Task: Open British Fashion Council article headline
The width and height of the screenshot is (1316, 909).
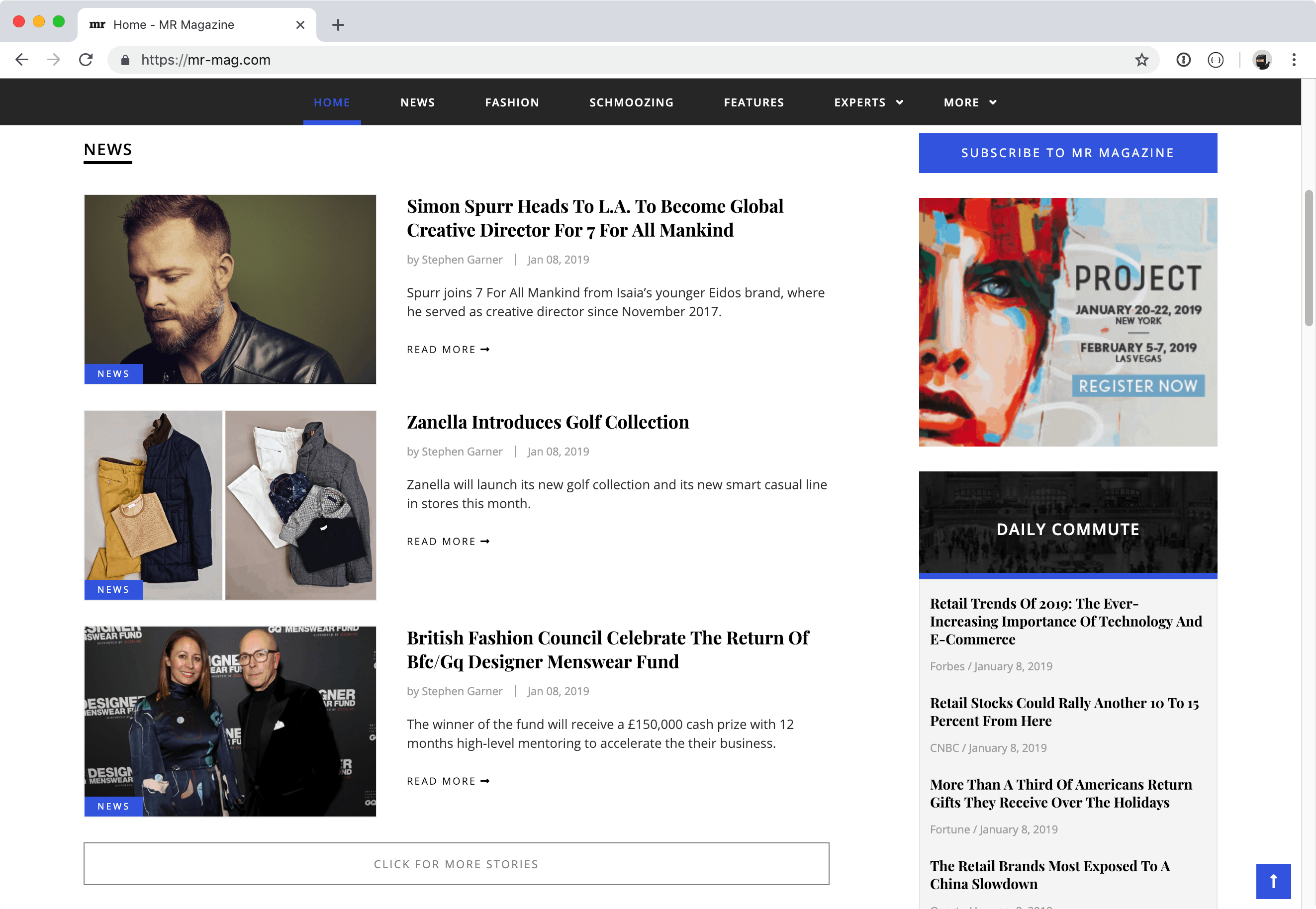Action: point(607,650)
